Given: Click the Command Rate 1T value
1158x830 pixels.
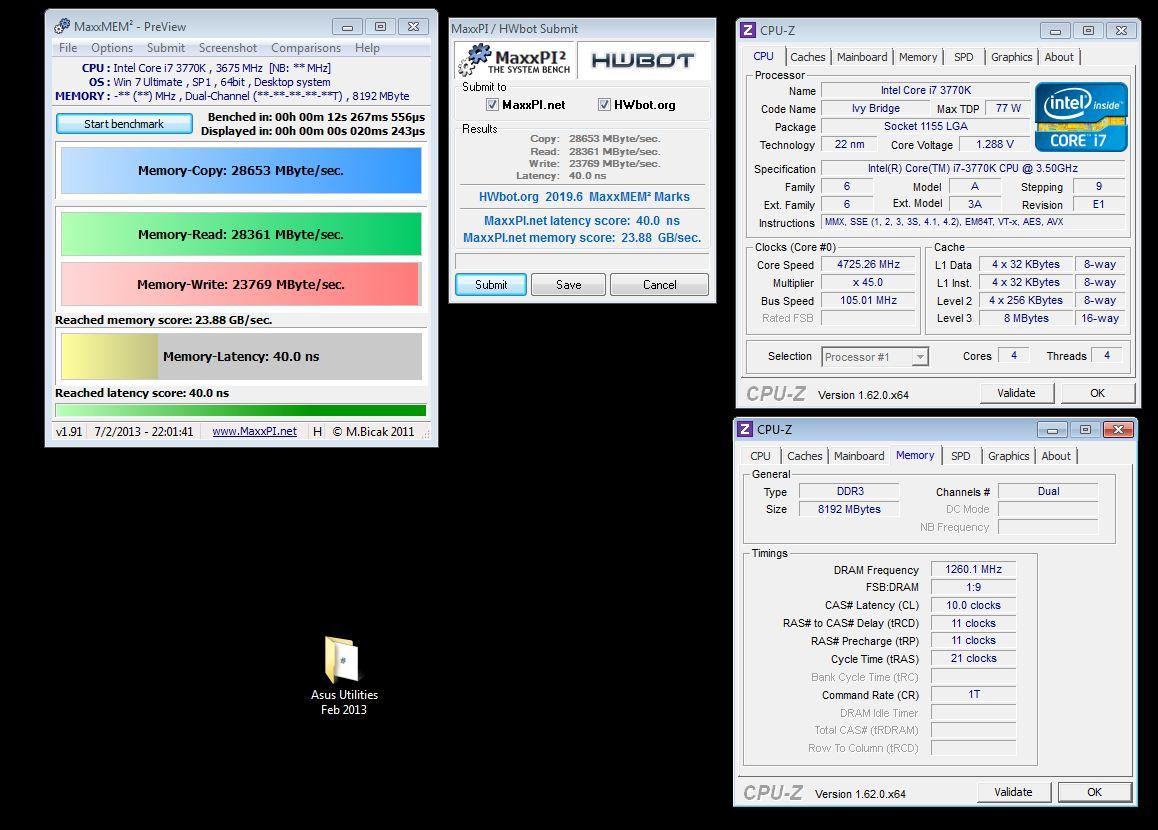Looking at the screenshot, I should 973,695.
